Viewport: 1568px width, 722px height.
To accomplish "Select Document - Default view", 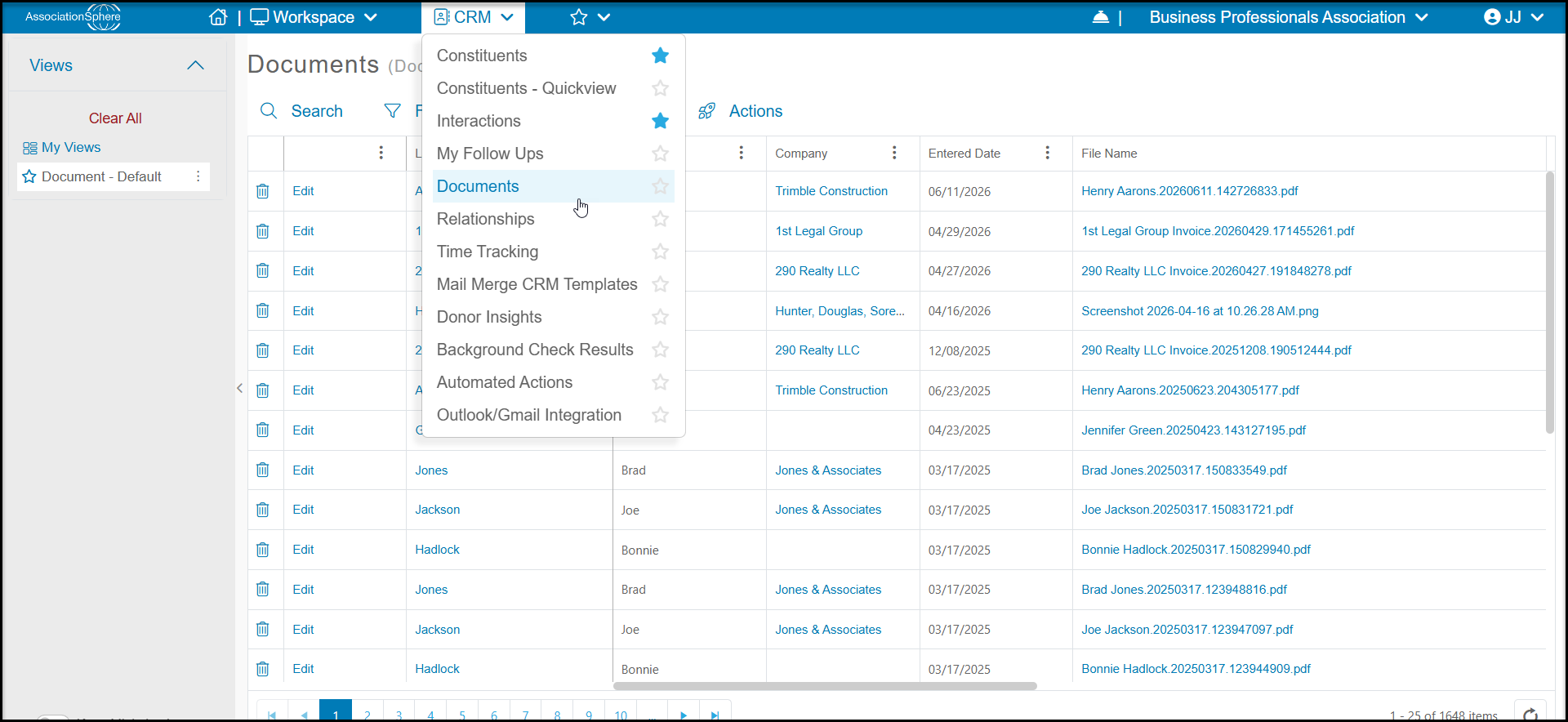I will tap(101, 176).
